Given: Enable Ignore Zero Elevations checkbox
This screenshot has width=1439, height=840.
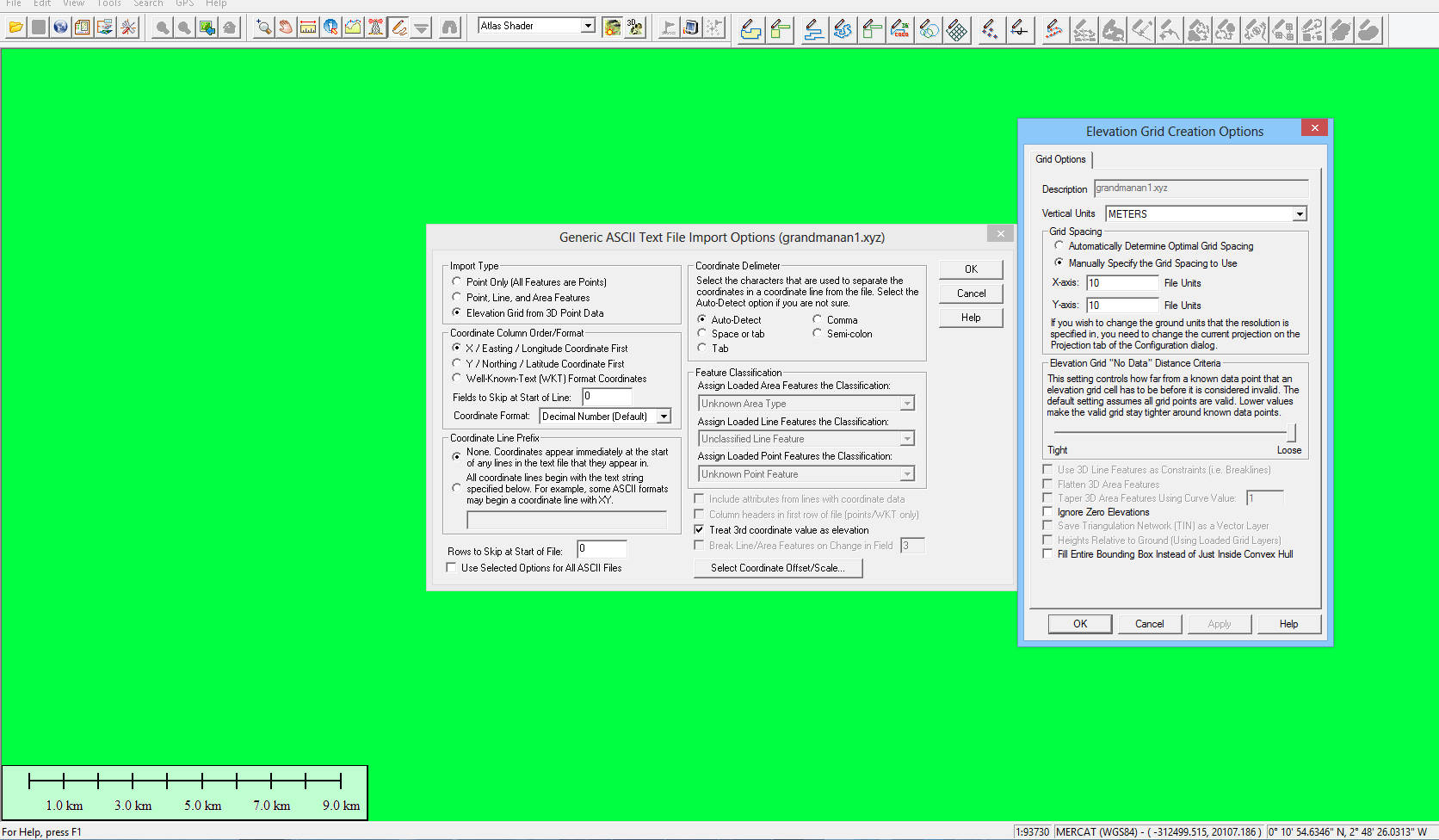Looking at the screenshot, I should (x=1047, y=512).
